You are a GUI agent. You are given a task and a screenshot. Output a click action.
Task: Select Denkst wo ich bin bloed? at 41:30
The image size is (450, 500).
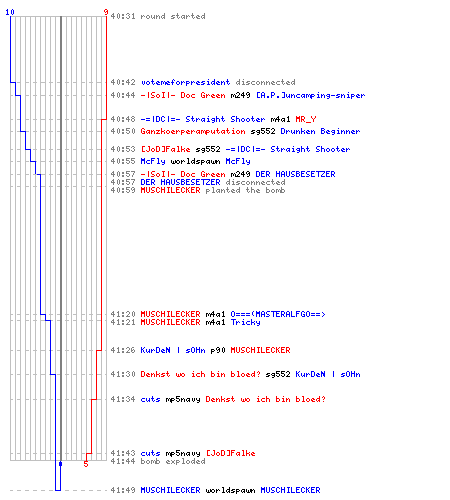200,374
